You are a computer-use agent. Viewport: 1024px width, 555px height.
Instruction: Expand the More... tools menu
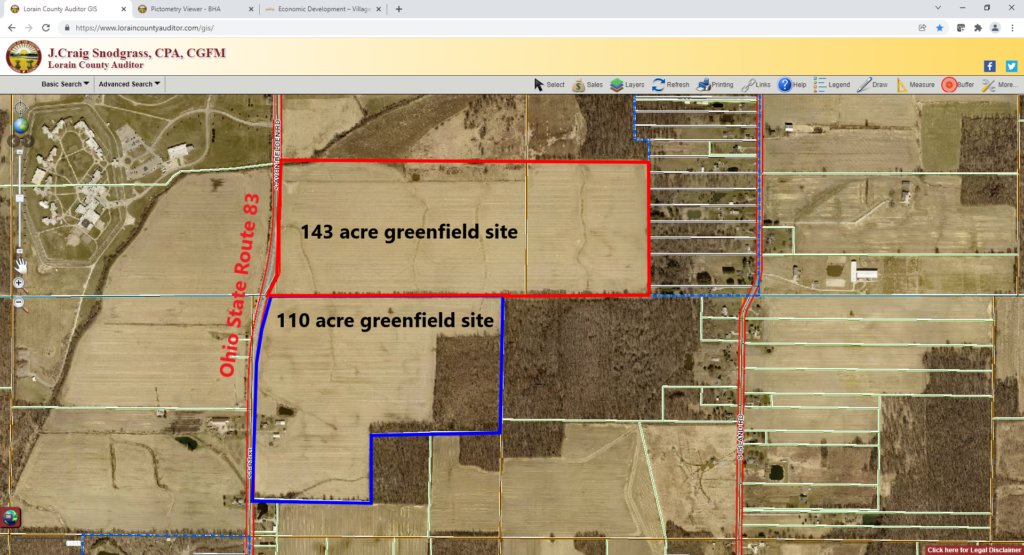pyautogui.click(x=1000, y=85)
